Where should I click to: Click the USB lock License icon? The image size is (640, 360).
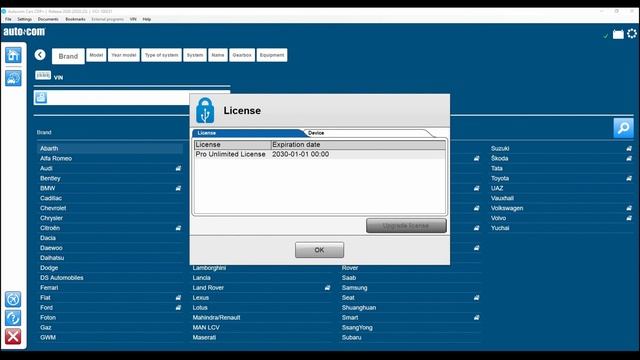tap(205, 110)
